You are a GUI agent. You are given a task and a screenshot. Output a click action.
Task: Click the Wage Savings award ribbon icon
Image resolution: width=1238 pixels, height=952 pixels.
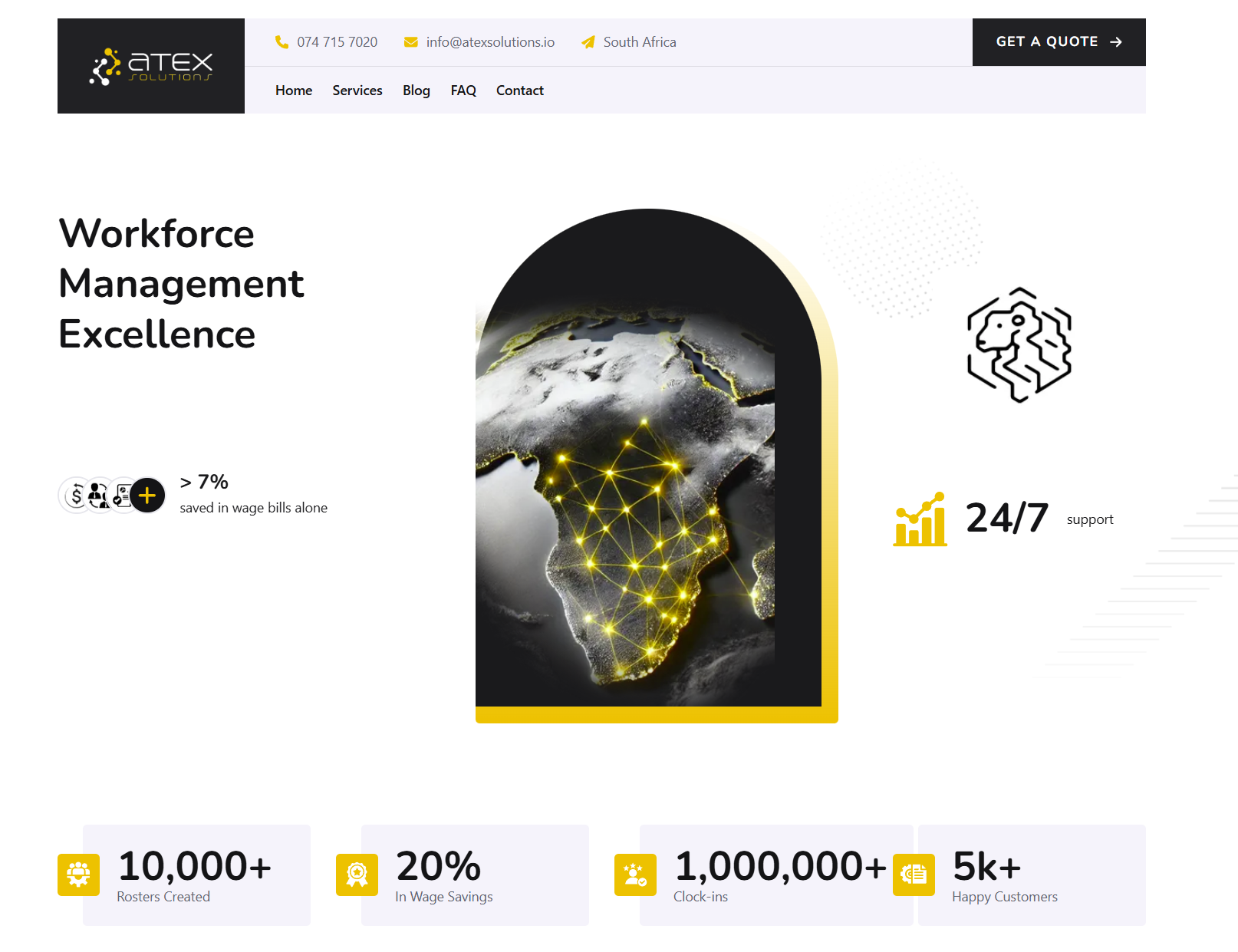click(357, 875)
